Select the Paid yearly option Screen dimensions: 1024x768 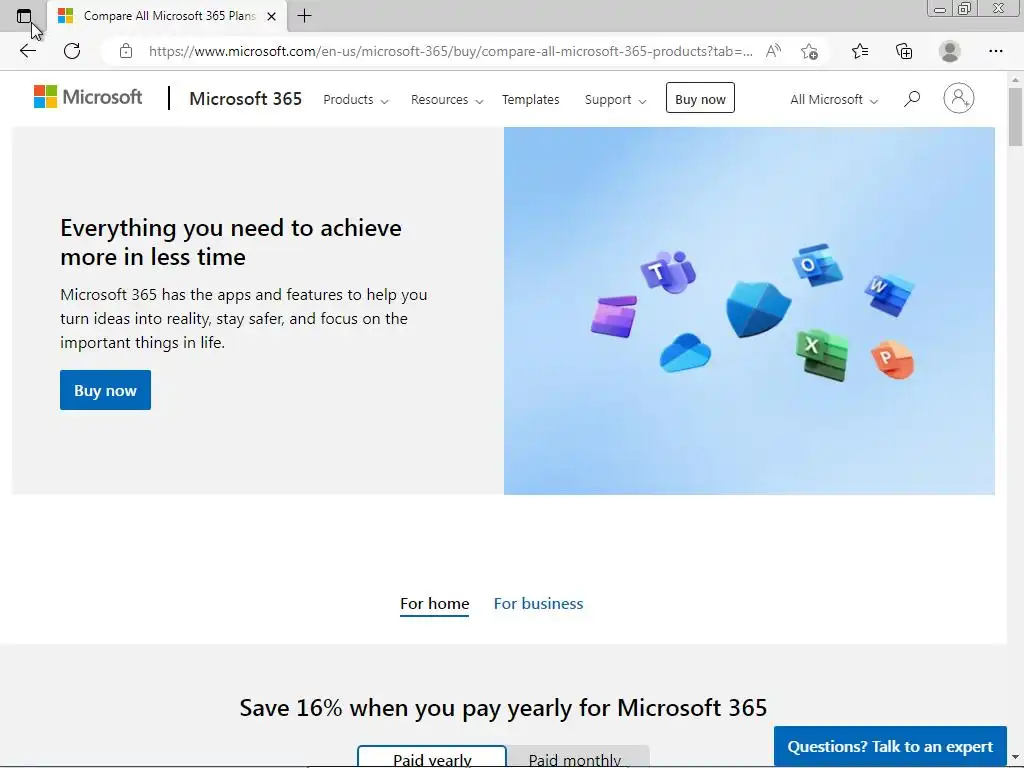tap(432, 757)
